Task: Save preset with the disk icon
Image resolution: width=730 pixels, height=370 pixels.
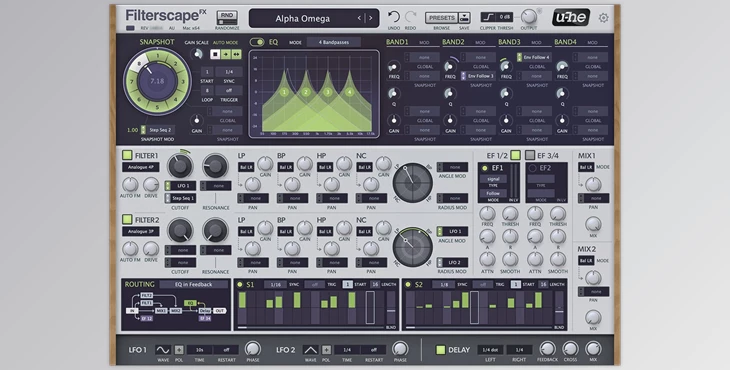Action: (464, 18)
